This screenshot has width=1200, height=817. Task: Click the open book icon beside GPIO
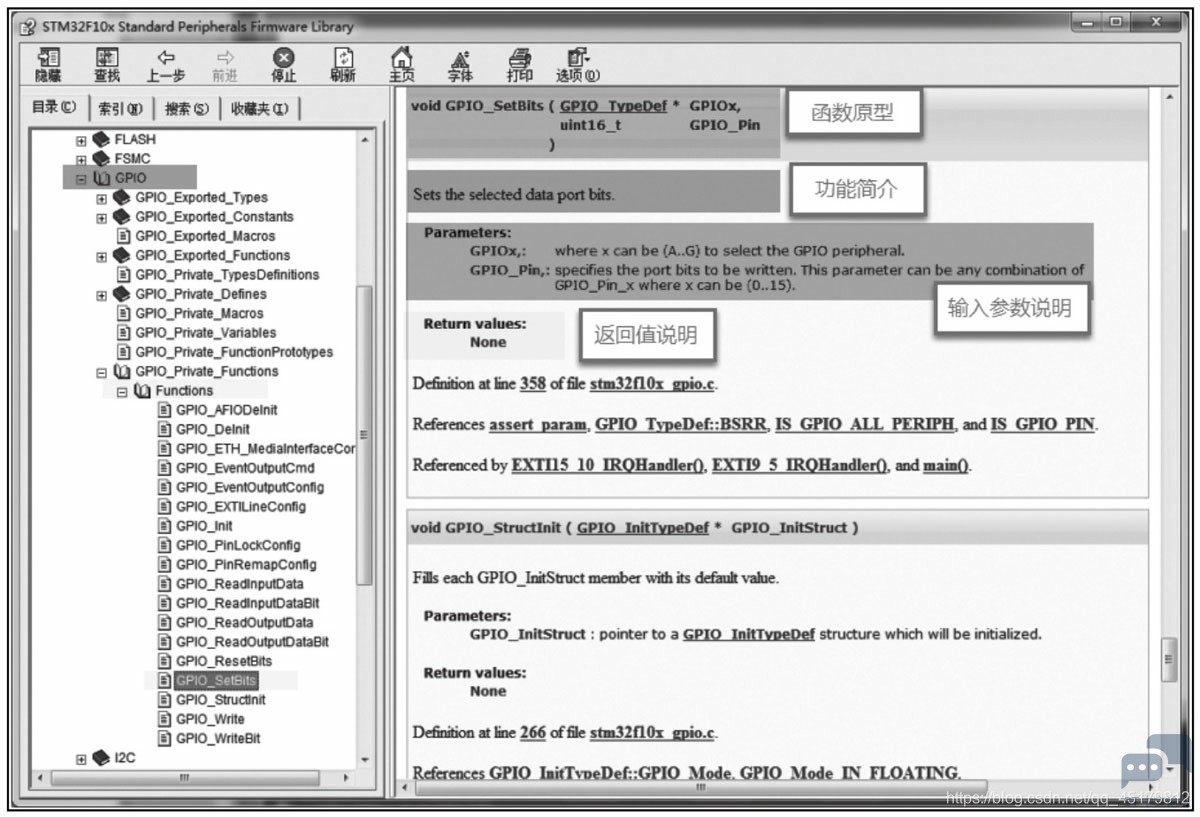click(x=101, y=178)
